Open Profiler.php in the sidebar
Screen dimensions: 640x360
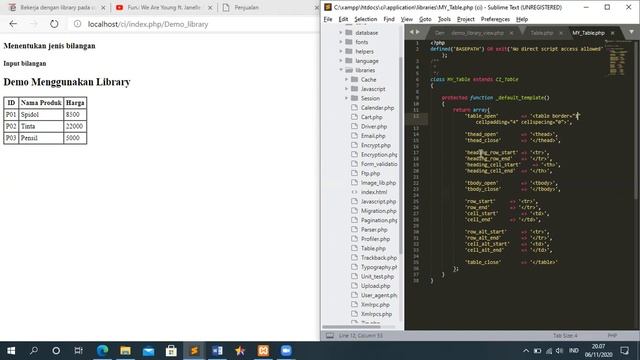coord(375,239)
